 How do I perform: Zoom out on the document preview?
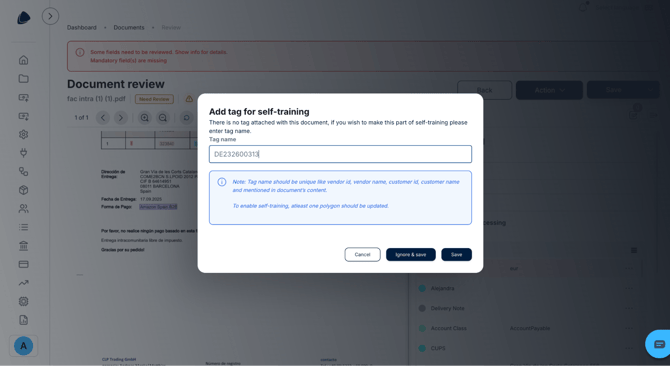(x=163, y=117)
